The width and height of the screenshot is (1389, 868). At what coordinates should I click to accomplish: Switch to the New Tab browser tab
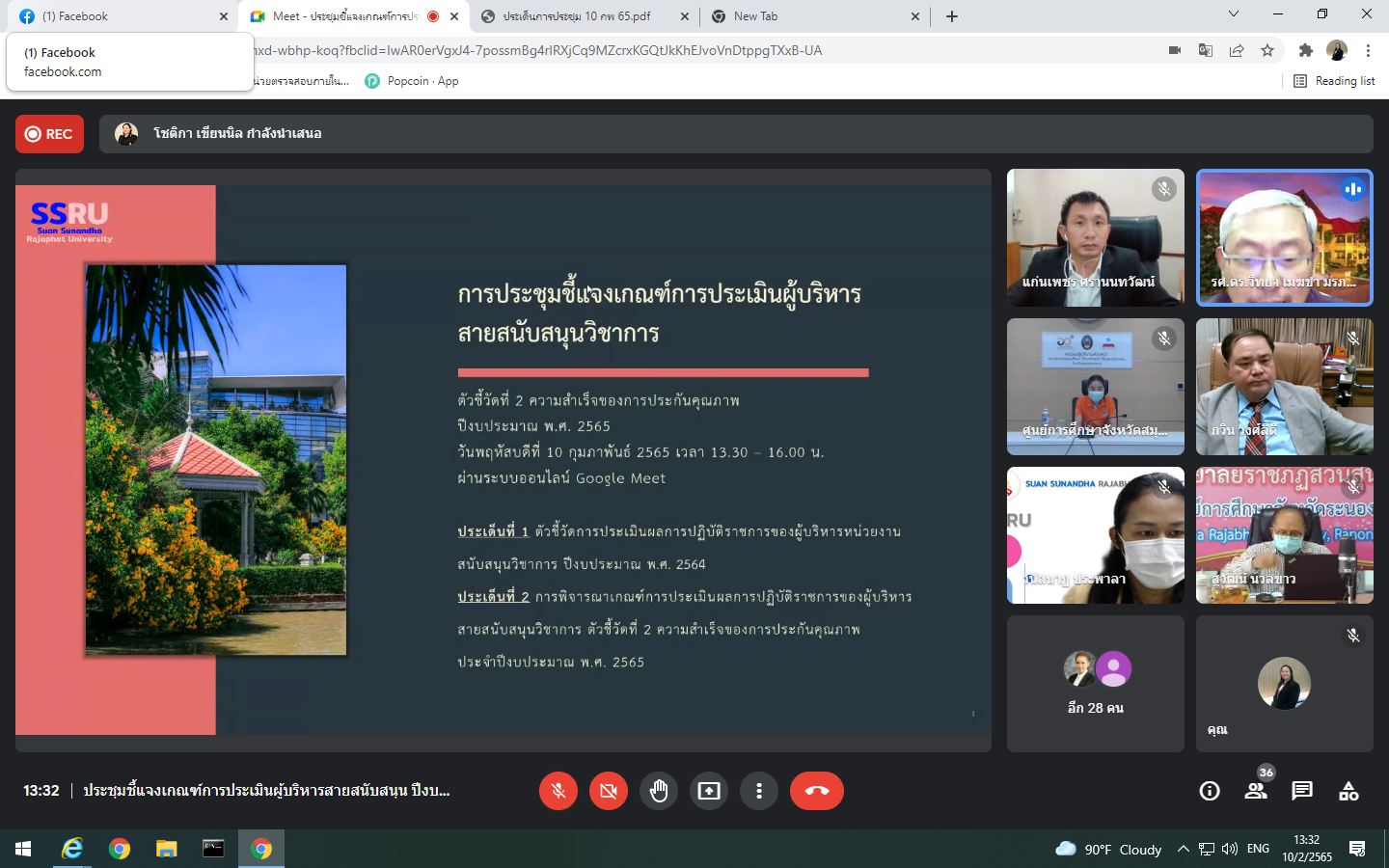click(x=810, y=16)
